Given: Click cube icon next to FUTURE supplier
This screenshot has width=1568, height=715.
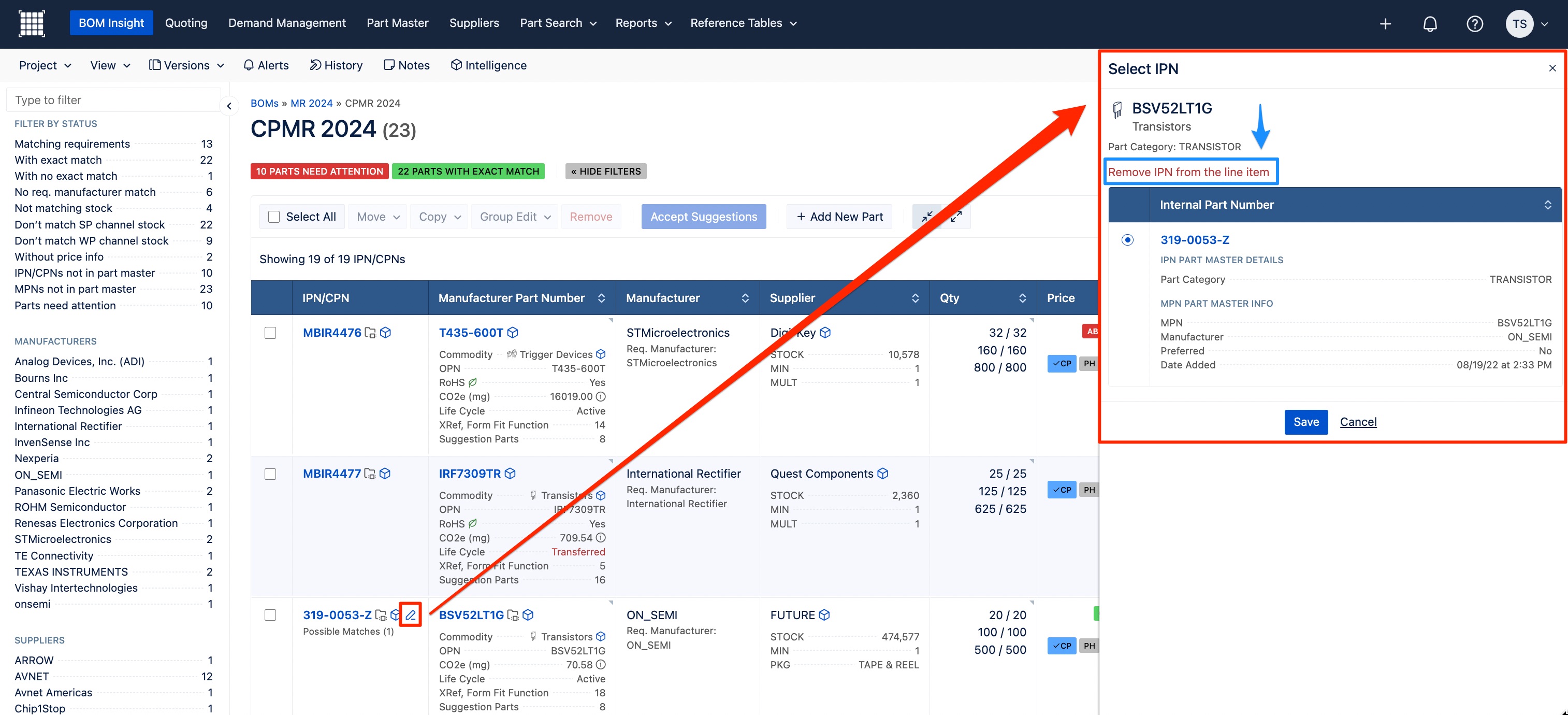Looking at the screenshot, I should tap(824, 615).
